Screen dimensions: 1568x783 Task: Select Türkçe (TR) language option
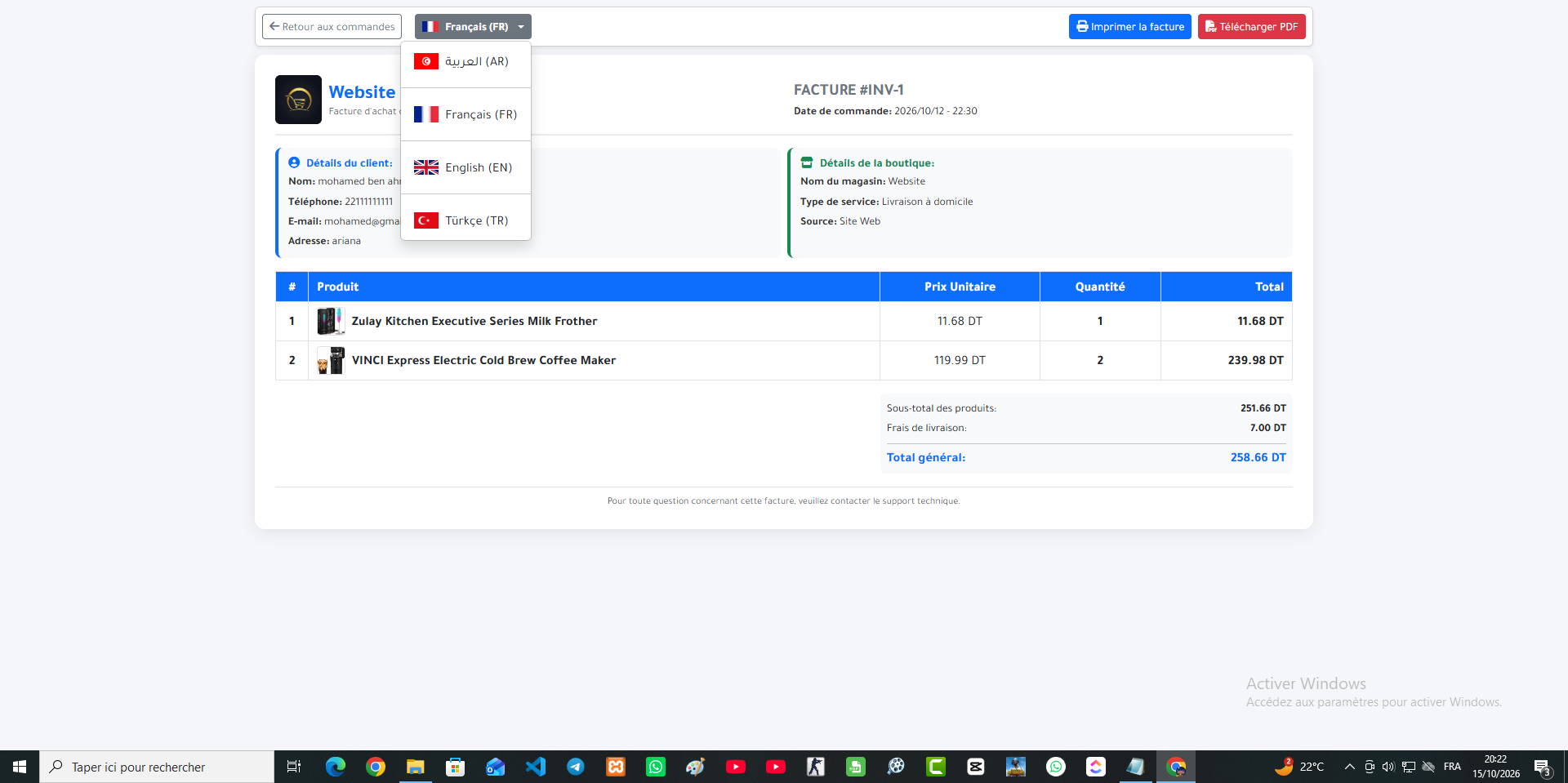pos(466,220)
